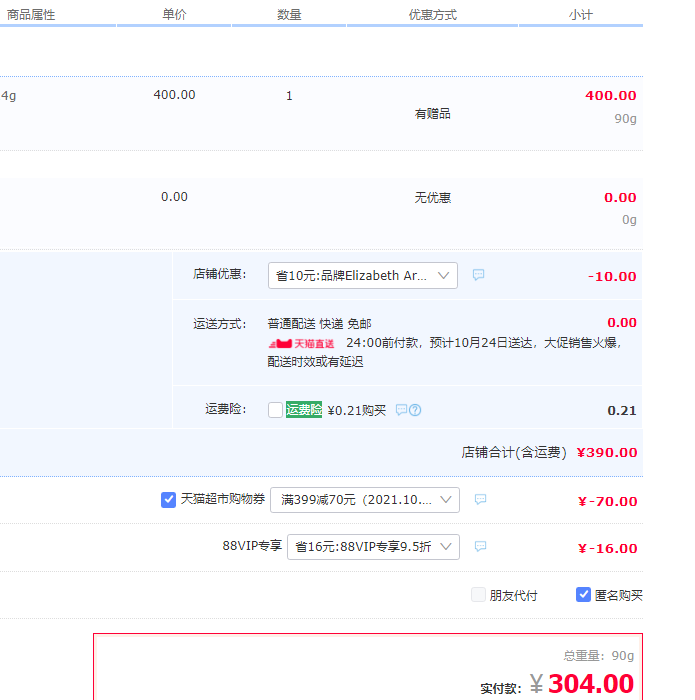Click the 单价 column header
The height and width of the screenshot is (700, 695).
[x=174, y=15]
